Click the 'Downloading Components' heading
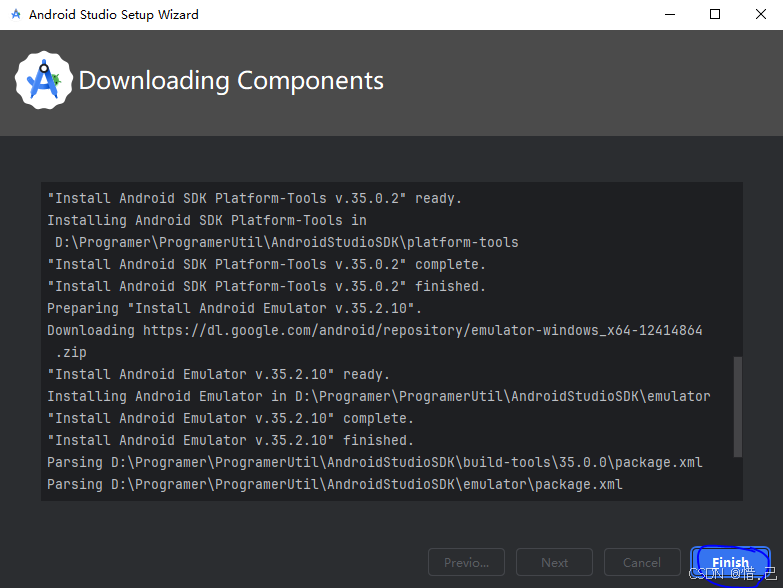783x588 pixels. pyautogui.click(x=231, y=80)
